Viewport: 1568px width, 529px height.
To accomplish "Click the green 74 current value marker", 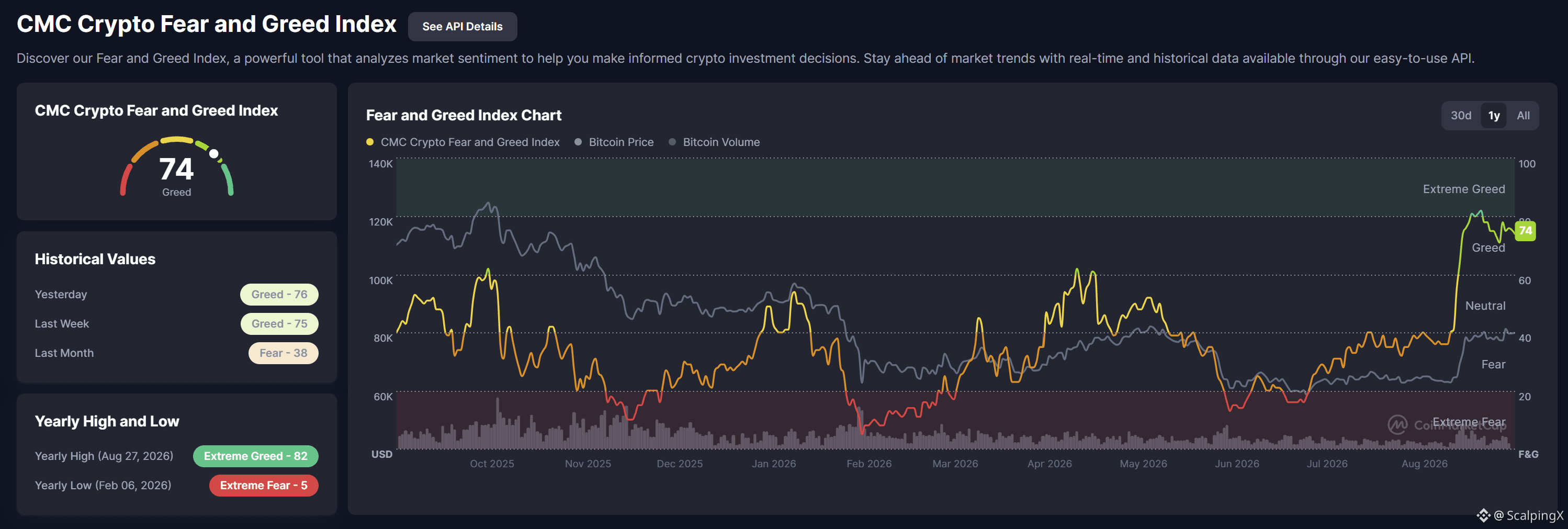I will point(1525,231).
